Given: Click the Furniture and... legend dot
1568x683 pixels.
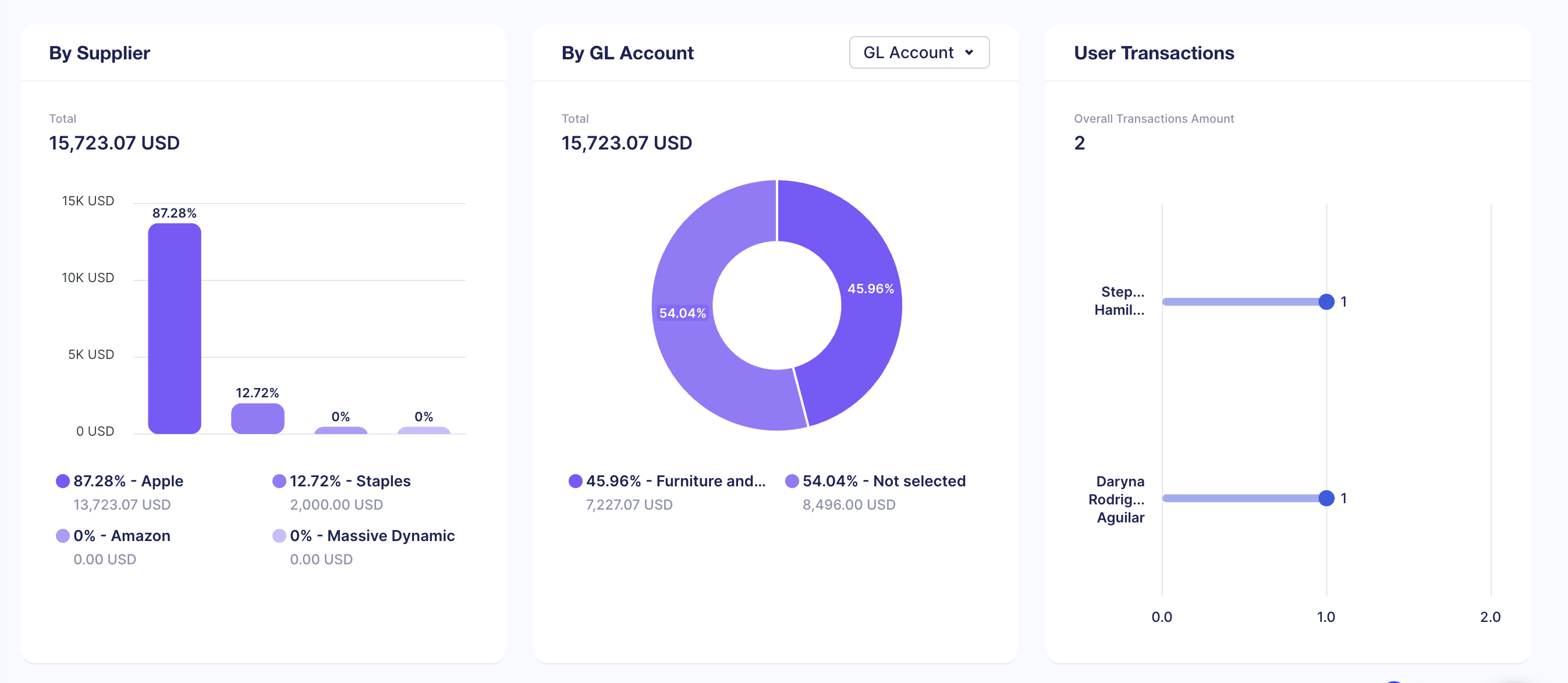Looking at the screenshot, I should [575, 481].
